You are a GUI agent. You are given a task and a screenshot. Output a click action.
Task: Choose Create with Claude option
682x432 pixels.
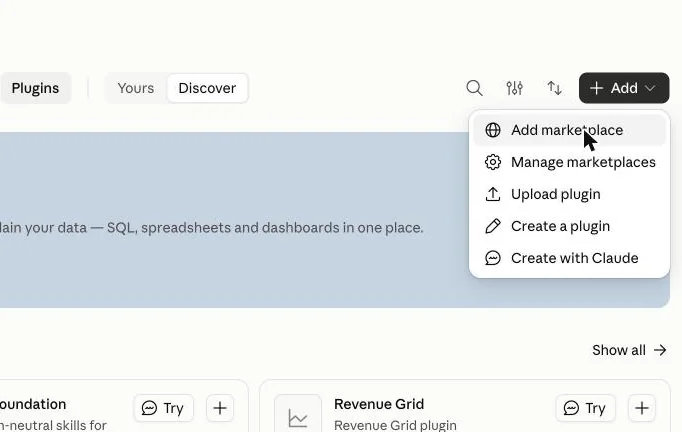click(x=569, y=258)
